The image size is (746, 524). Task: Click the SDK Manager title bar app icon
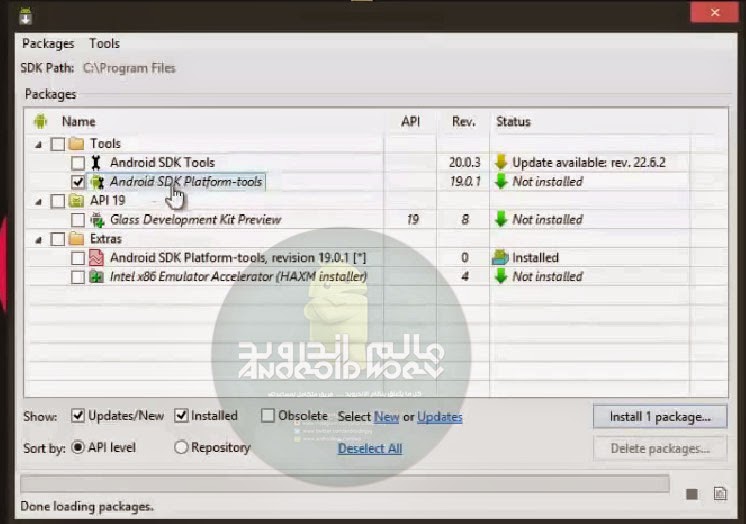[x=26, y=16]
